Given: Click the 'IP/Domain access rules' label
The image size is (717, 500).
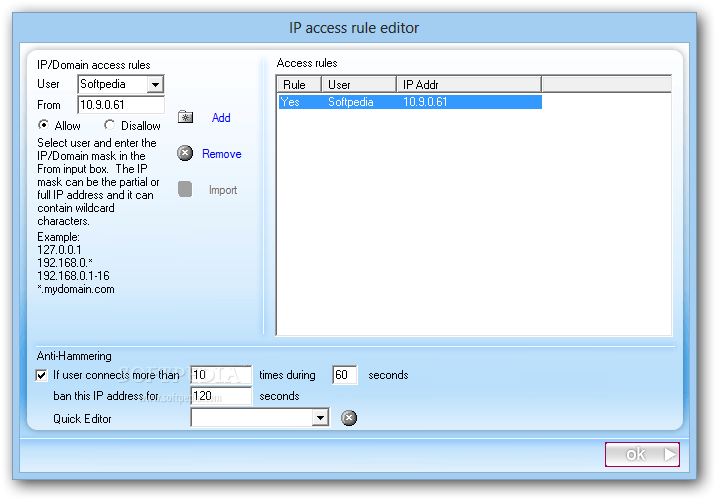Looking at the screenshot, I should tap(94, 65).
